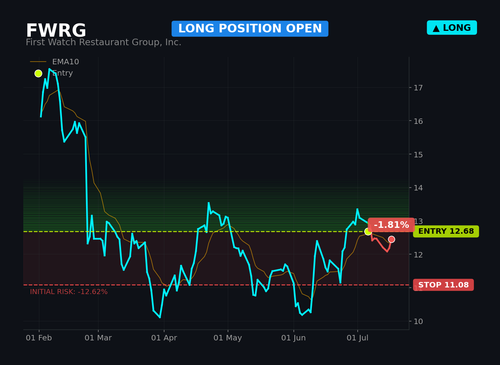Image resolution: width=500 pixels, height=365 pixels.
Task: Click the LONG POSITION OPEN banner
Action: coord(250,29)
